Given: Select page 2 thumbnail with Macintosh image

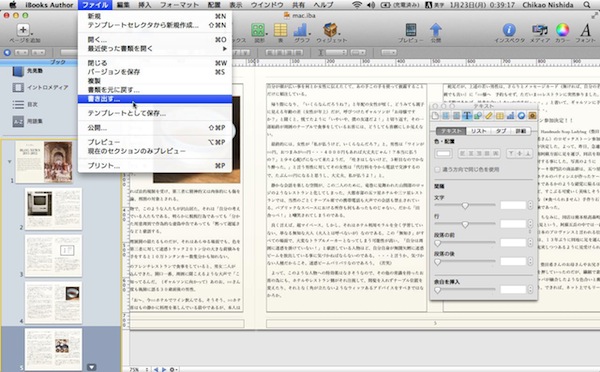Looking at the screenshot, I should coord(53,209).
